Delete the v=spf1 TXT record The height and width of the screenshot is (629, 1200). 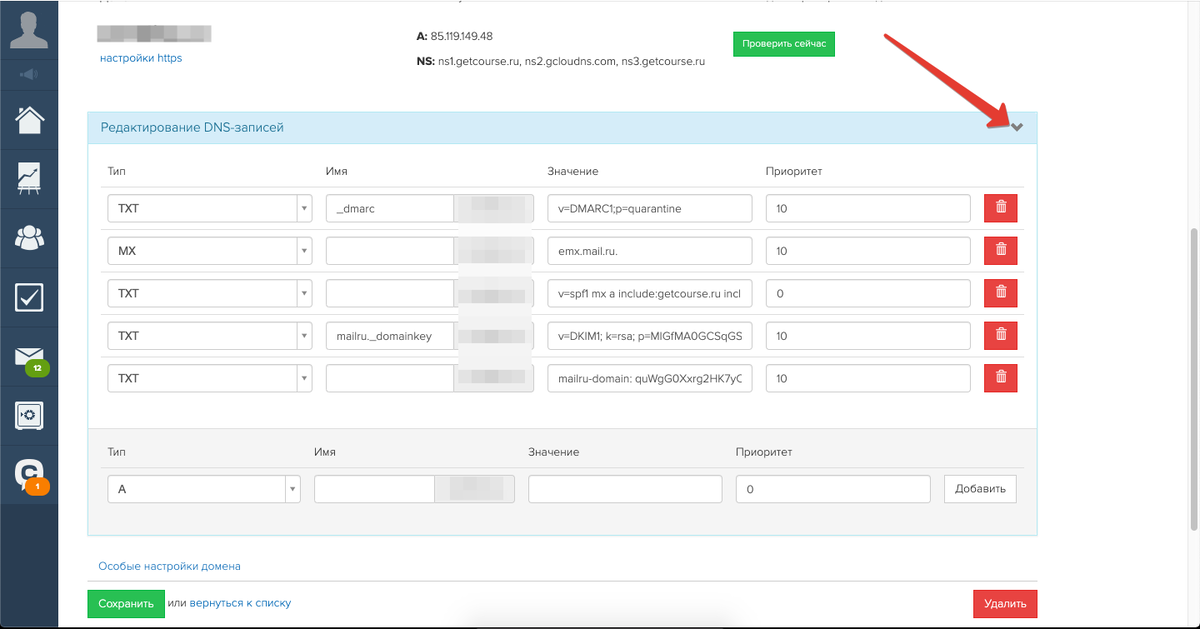(1001, 293)
